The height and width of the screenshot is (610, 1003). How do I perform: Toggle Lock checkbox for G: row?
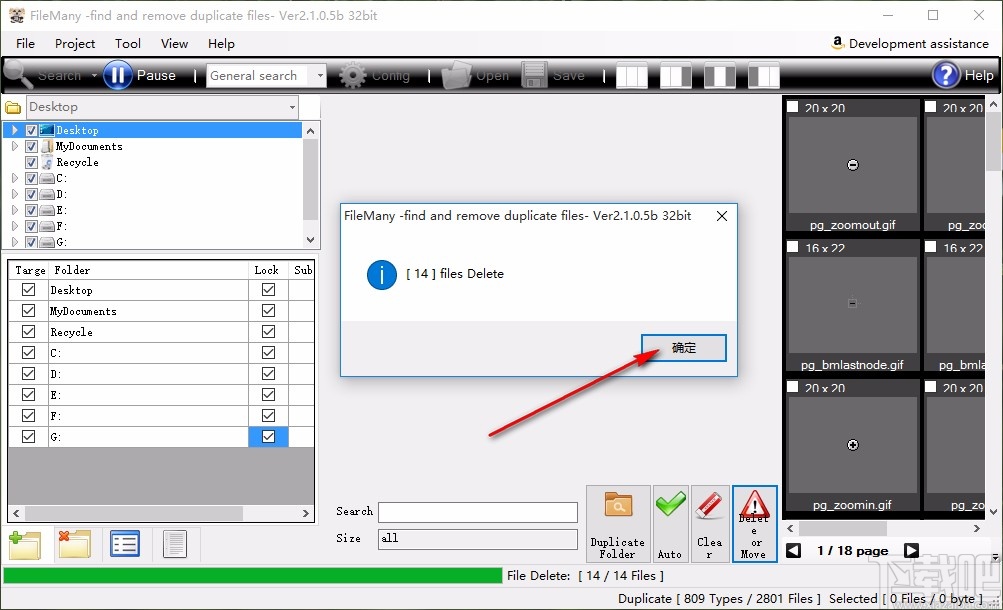[x=269, y=437]
